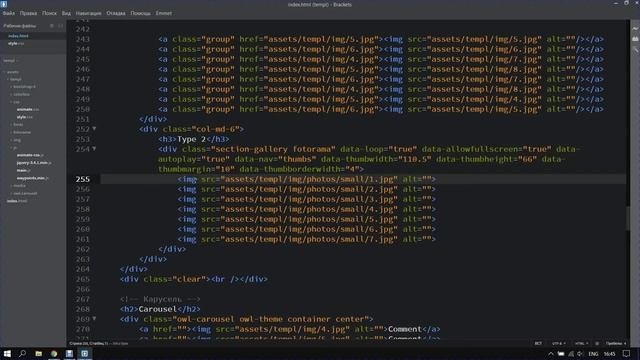Click line number 243 in gutter

(82, 39)
